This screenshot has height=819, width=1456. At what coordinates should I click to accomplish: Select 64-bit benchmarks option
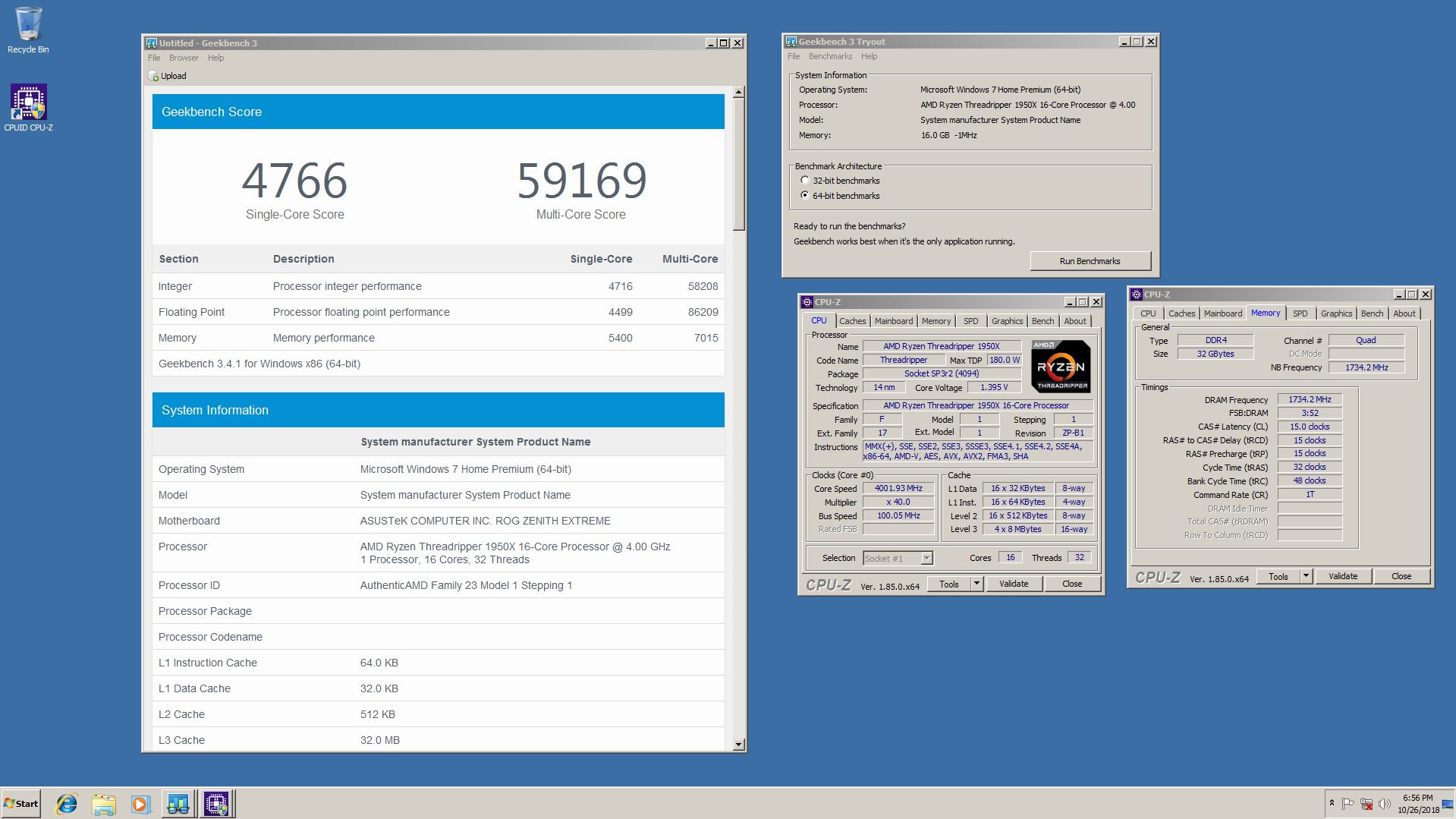[x=805, y=195]
